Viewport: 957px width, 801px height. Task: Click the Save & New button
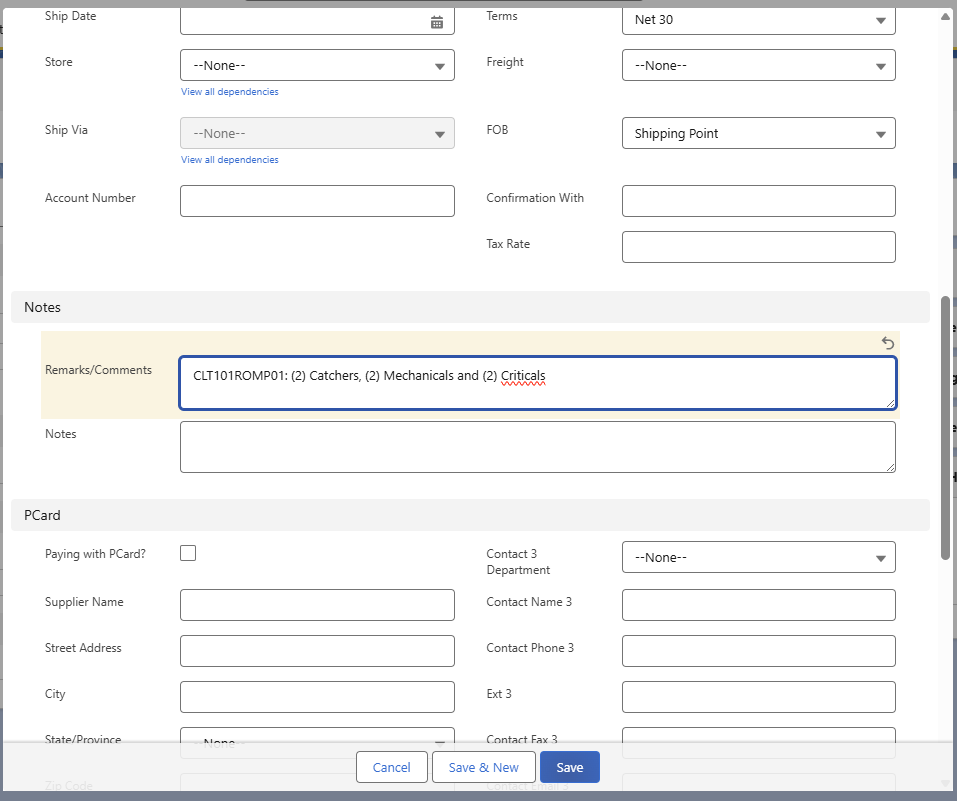click(483, 767)
